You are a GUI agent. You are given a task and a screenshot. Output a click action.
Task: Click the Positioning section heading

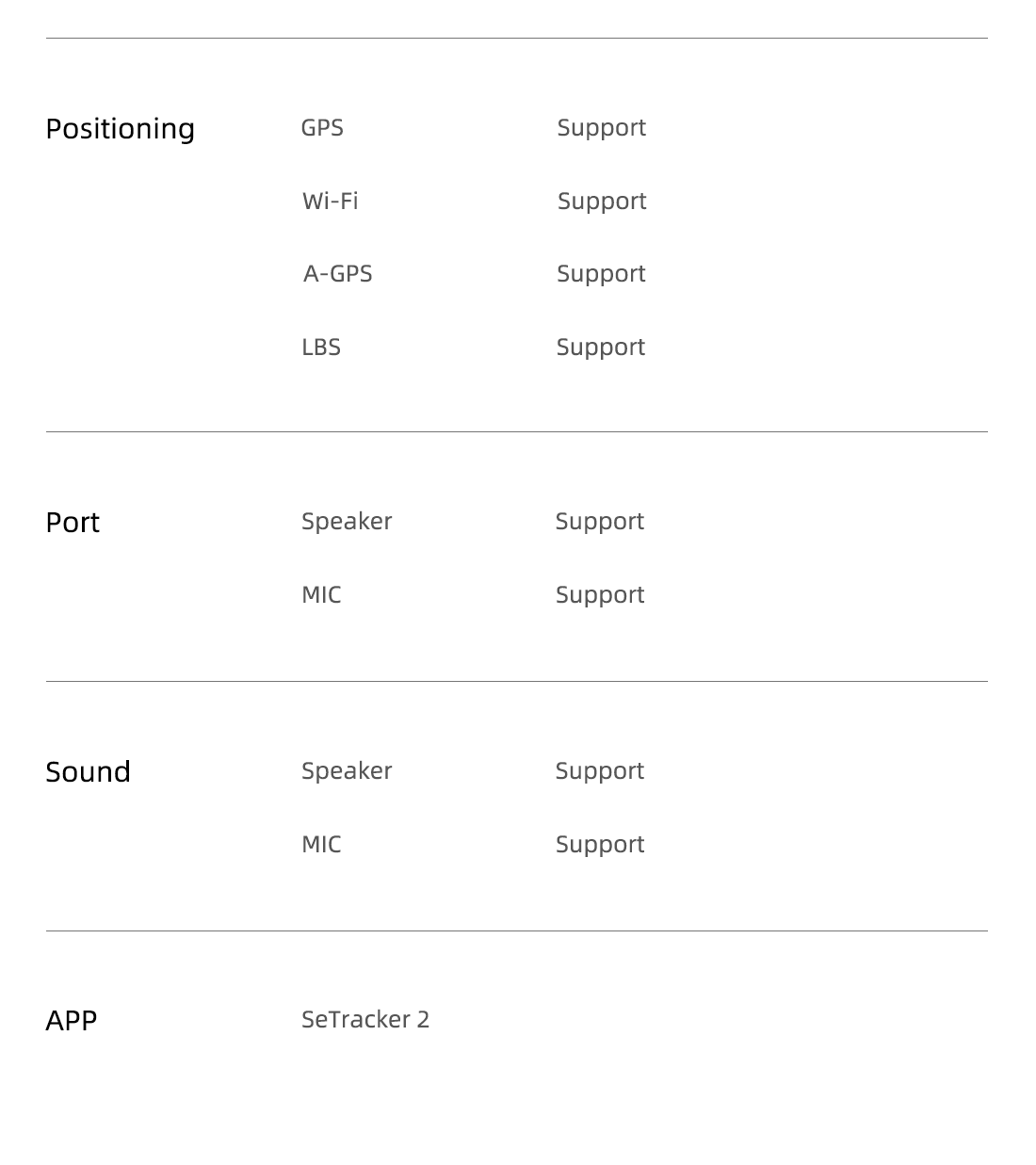coord(121,129)
